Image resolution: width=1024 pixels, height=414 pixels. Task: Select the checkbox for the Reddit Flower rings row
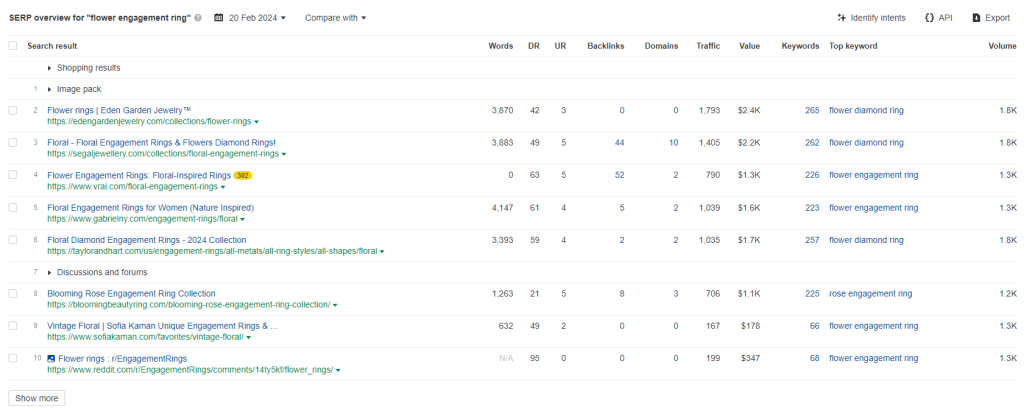[13, 358]
